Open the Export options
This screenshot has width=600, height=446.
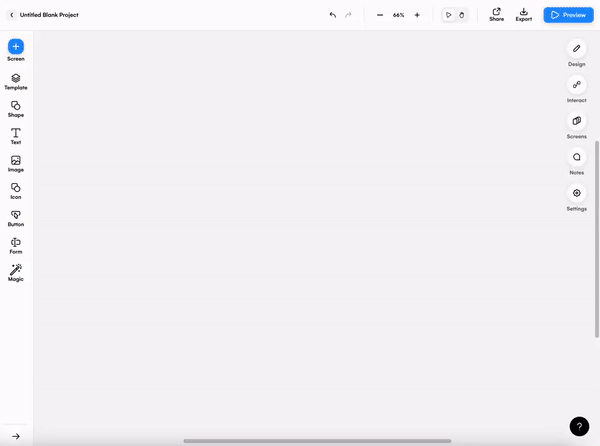pyautogui.click(x=523, y=15)
